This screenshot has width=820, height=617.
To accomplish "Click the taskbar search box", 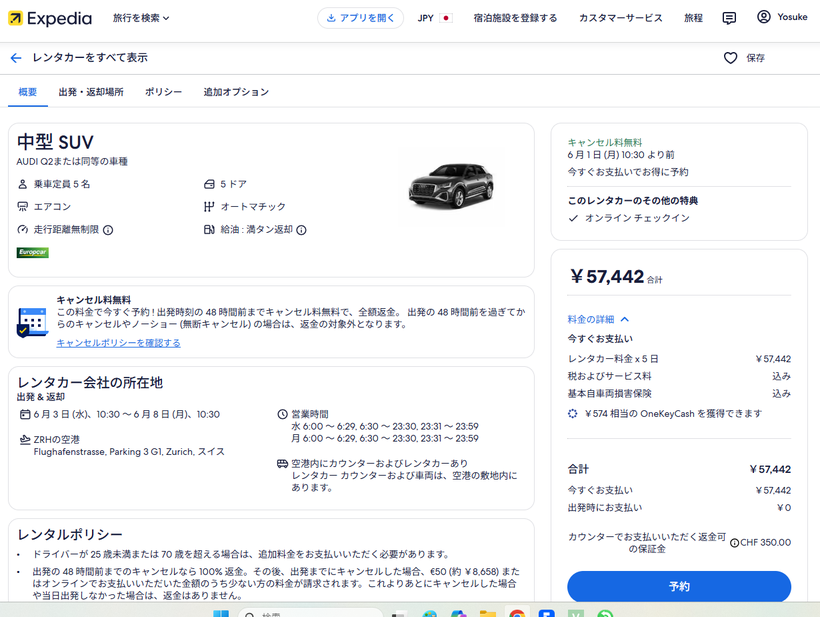I will tap(311, 613).
